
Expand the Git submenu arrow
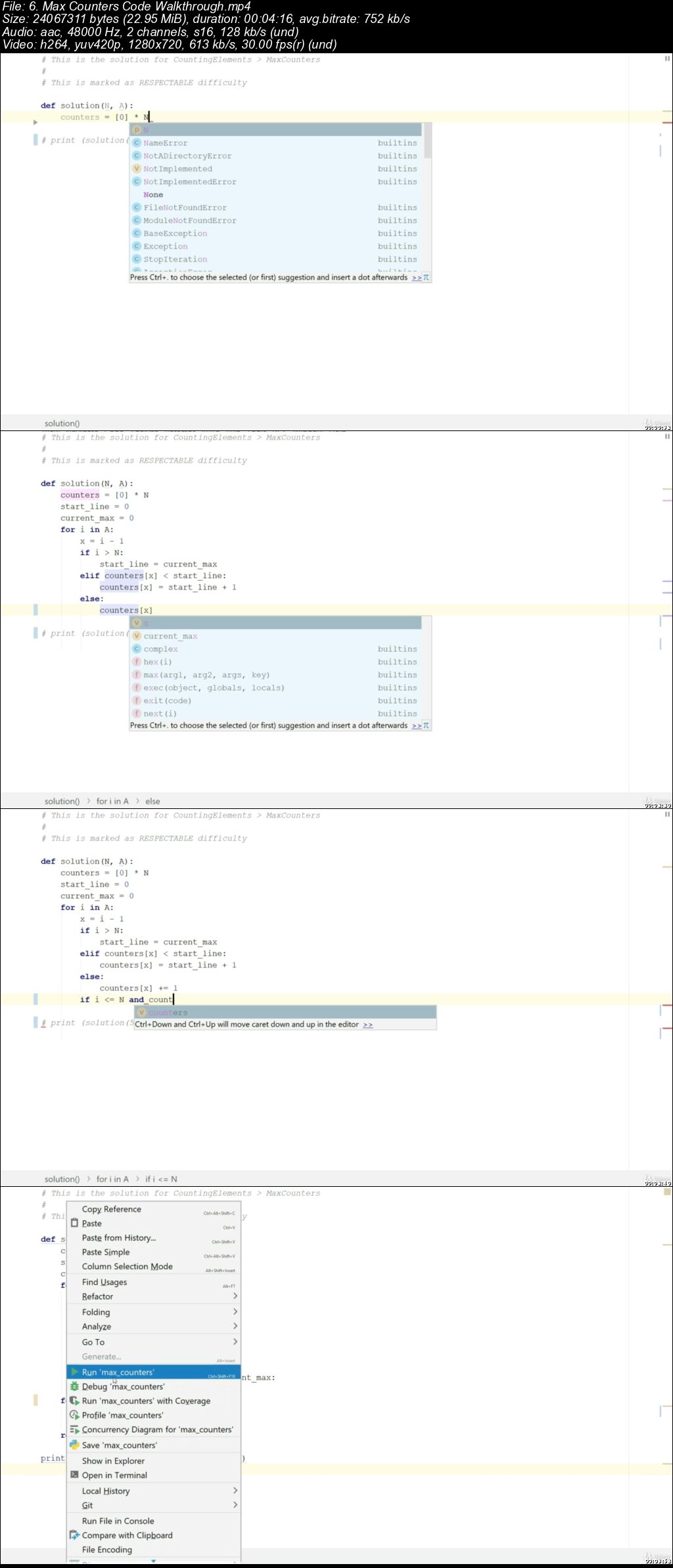235,1505
